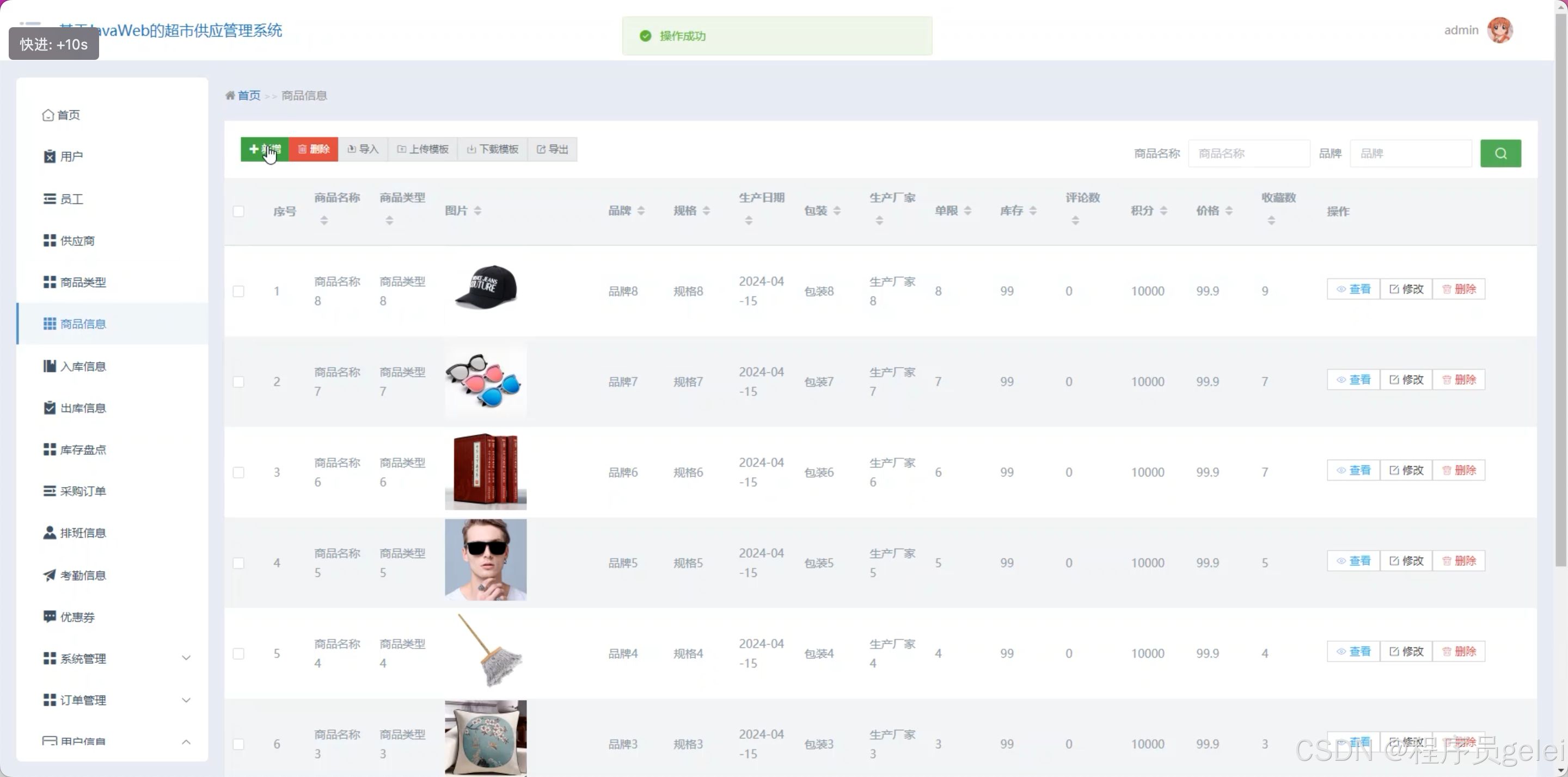Edit row 3 with 修改 button

point(1406,470)
